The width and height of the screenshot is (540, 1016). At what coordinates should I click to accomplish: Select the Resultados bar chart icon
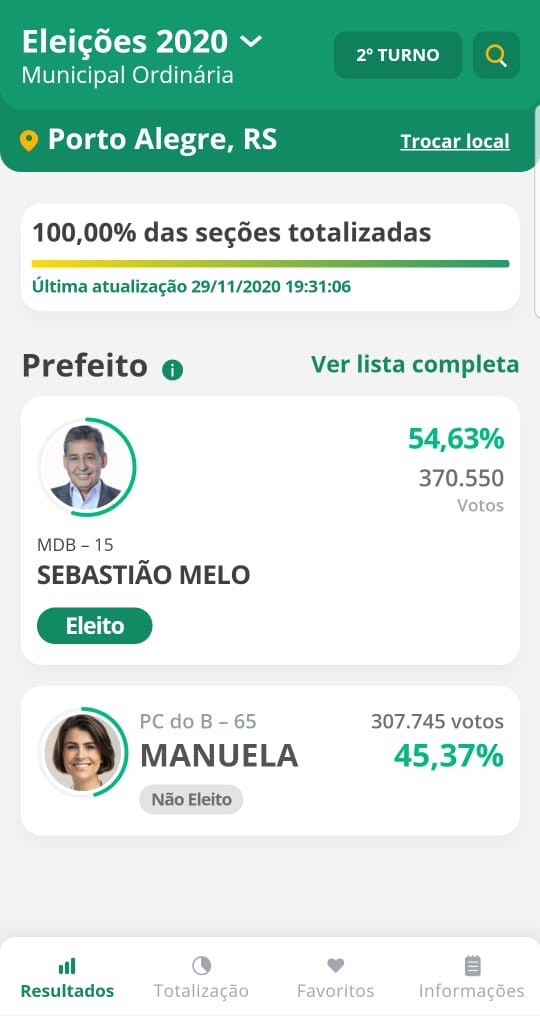coord(67,967)
